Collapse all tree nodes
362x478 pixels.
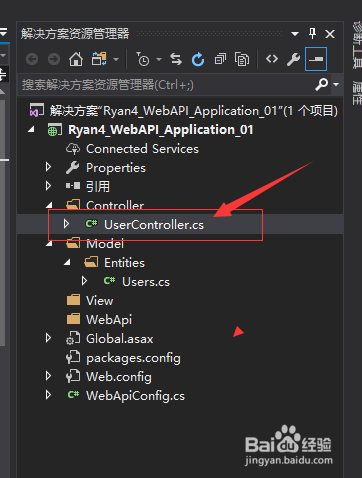pyautogui.click(x=220, y=59)
